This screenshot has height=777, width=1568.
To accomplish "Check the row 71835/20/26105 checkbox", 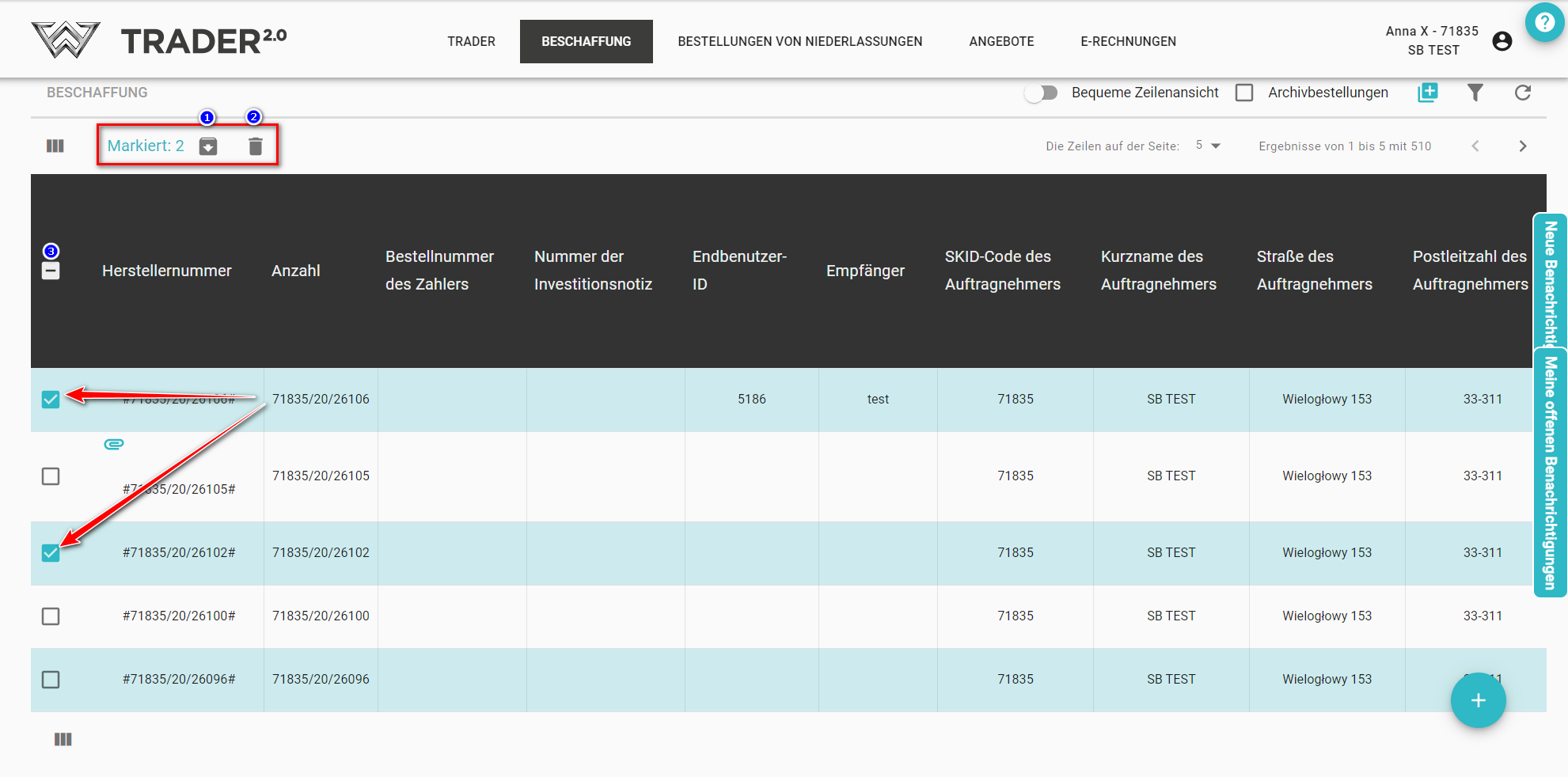I will point(51,476).
